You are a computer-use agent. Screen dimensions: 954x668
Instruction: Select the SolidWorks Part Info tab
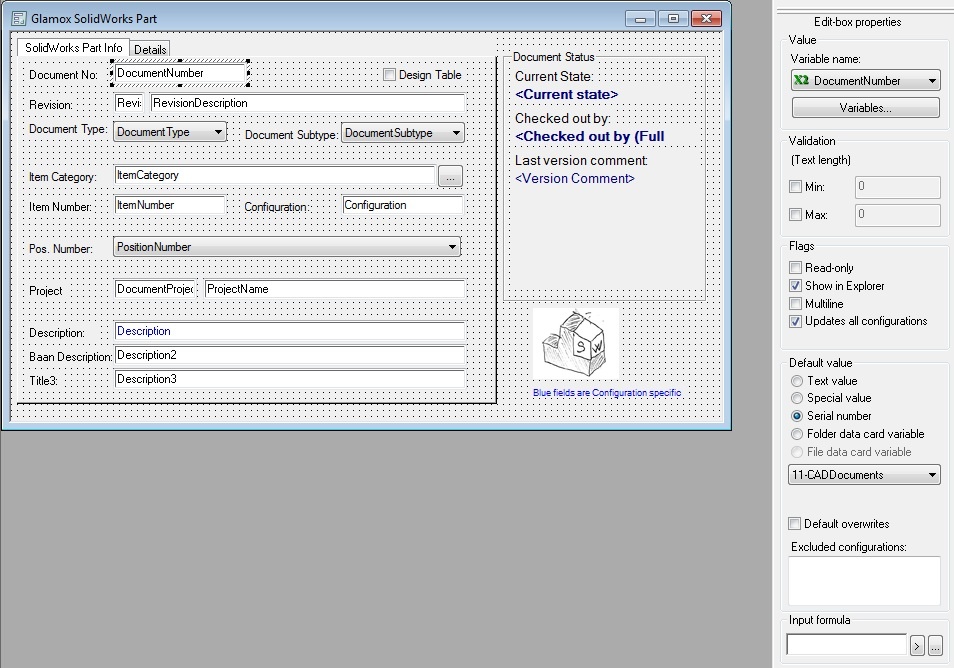coord(73,47)
